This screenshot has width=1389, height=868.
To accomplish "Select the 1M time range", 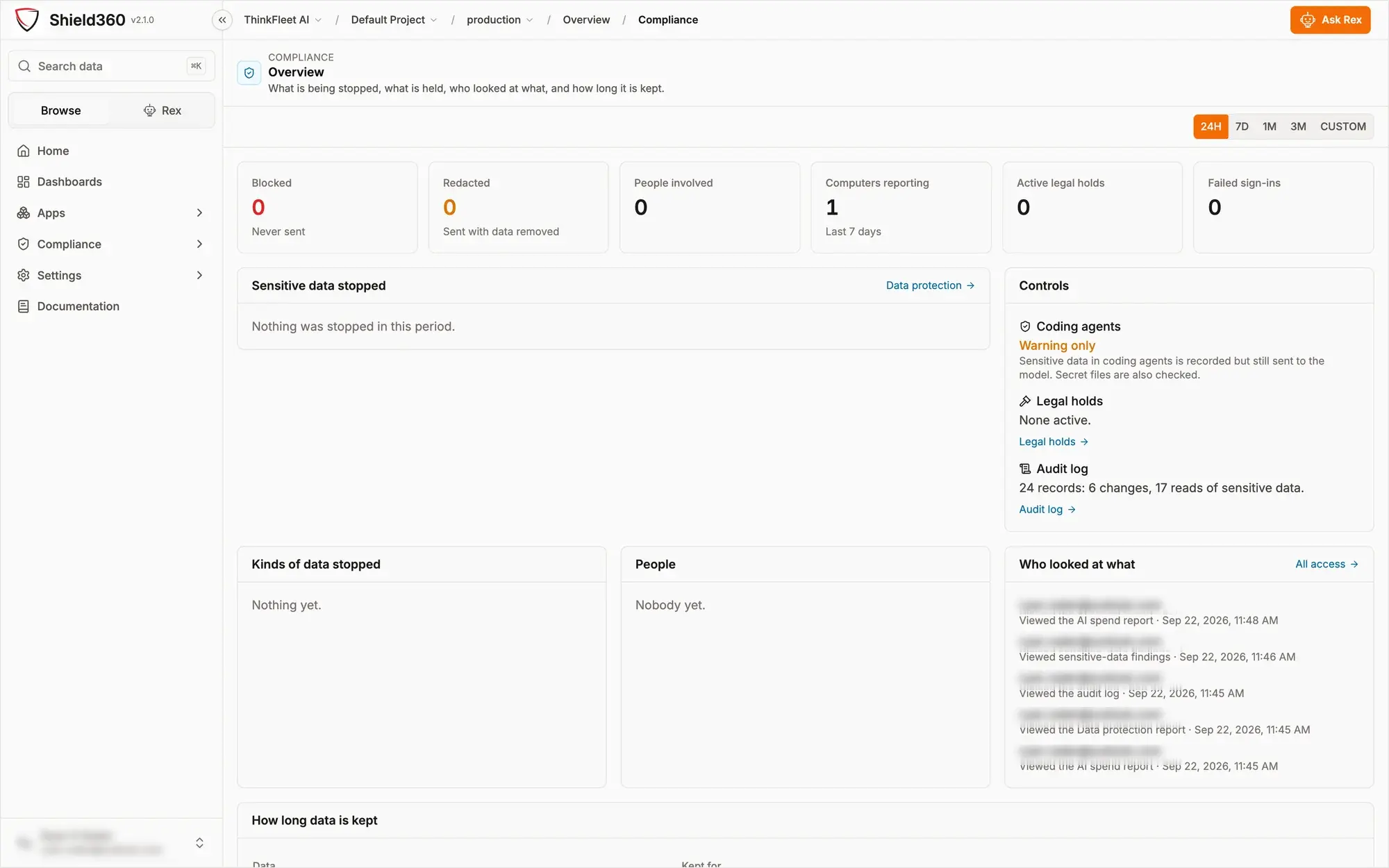I will pyautogui.click(x=1270, y=126).
